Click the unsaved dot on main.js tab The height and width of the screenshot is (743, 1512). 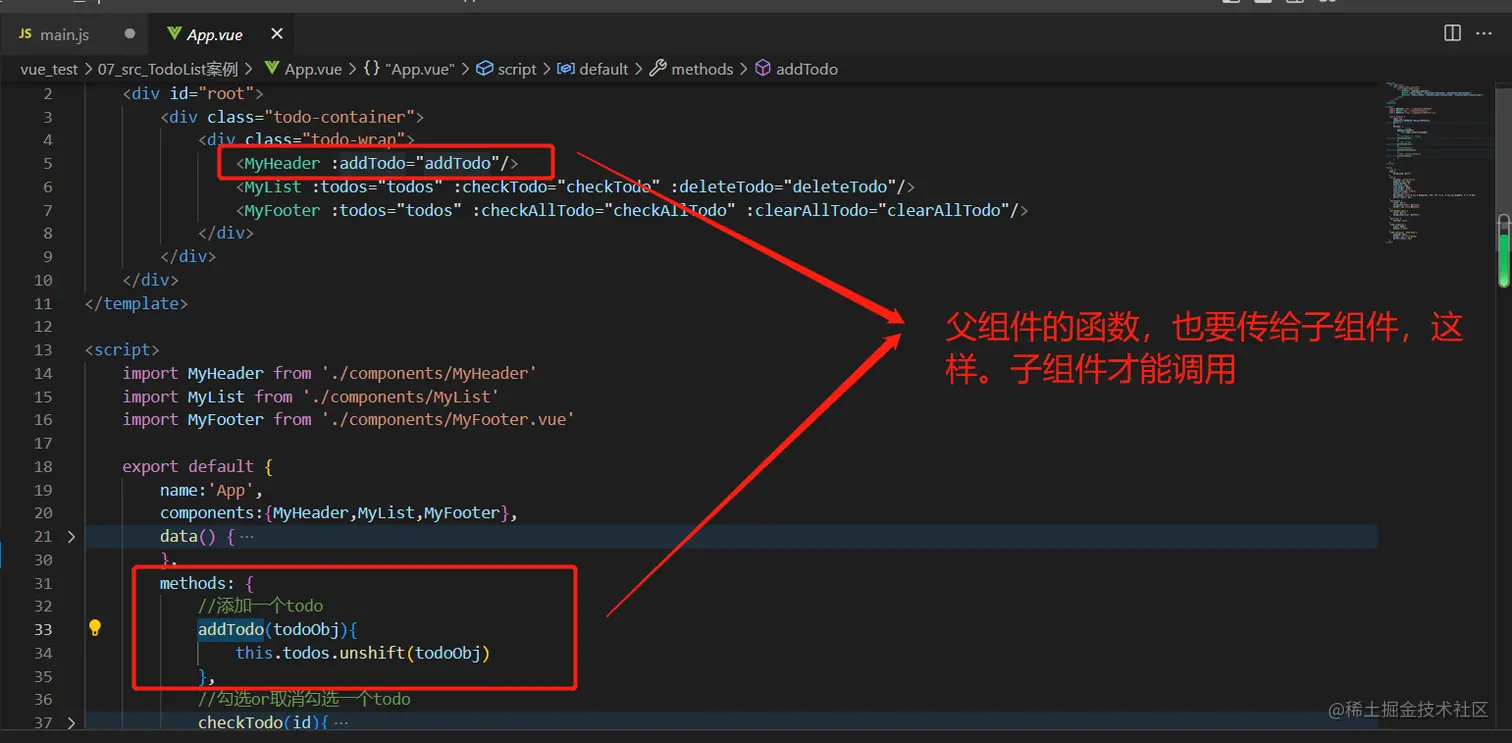coord(129,34)
